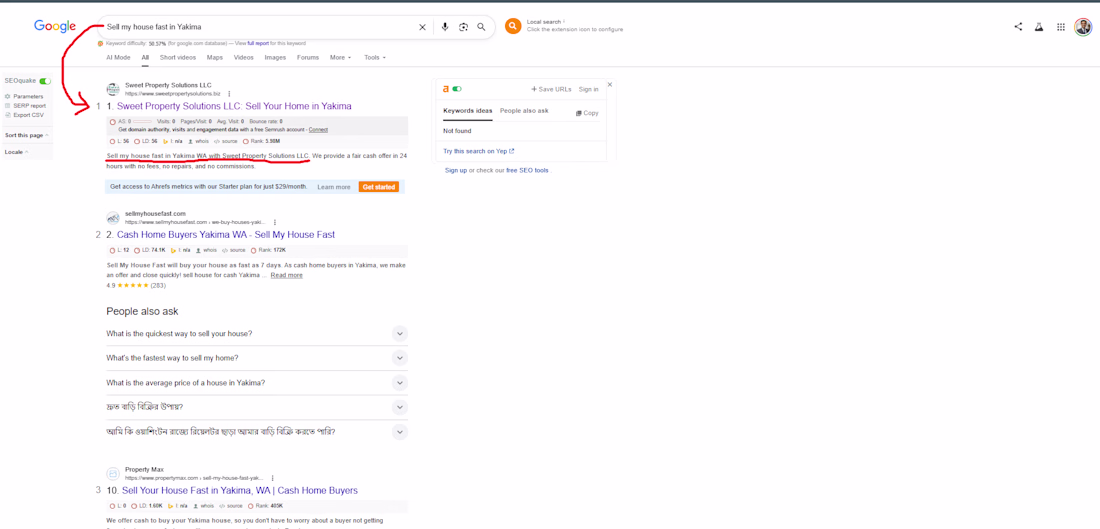Click the share icon in the header
This screenshot has height=529, width=1100.
click(1018, 27)
